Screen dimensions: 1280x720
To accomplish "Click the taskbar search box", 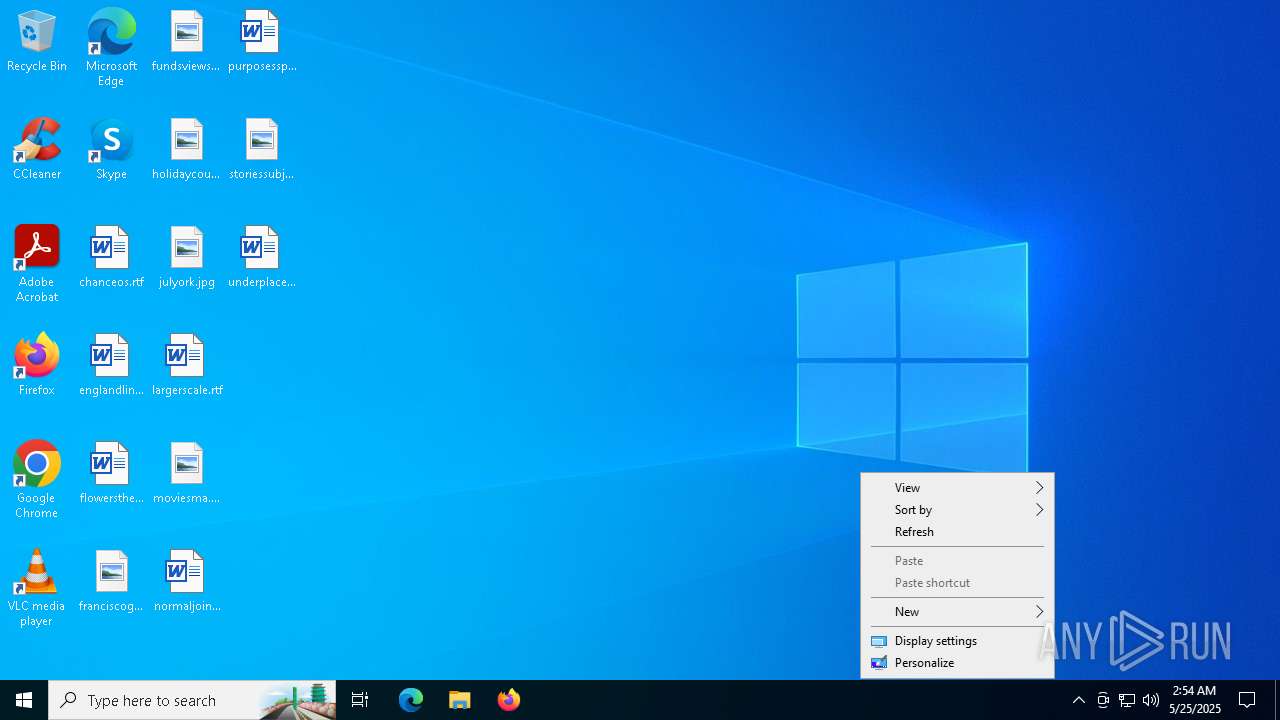I will point(192,700).
